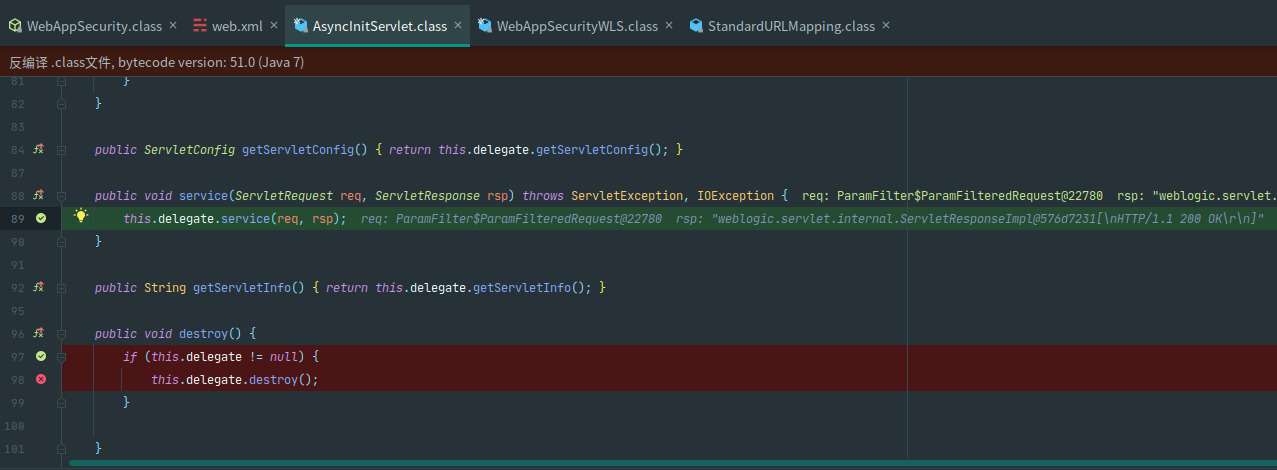The height and width of the screenshot is (470, 1277).
Task: Expand the folded getServletConfig method on line 84
Action: [62, 149]
